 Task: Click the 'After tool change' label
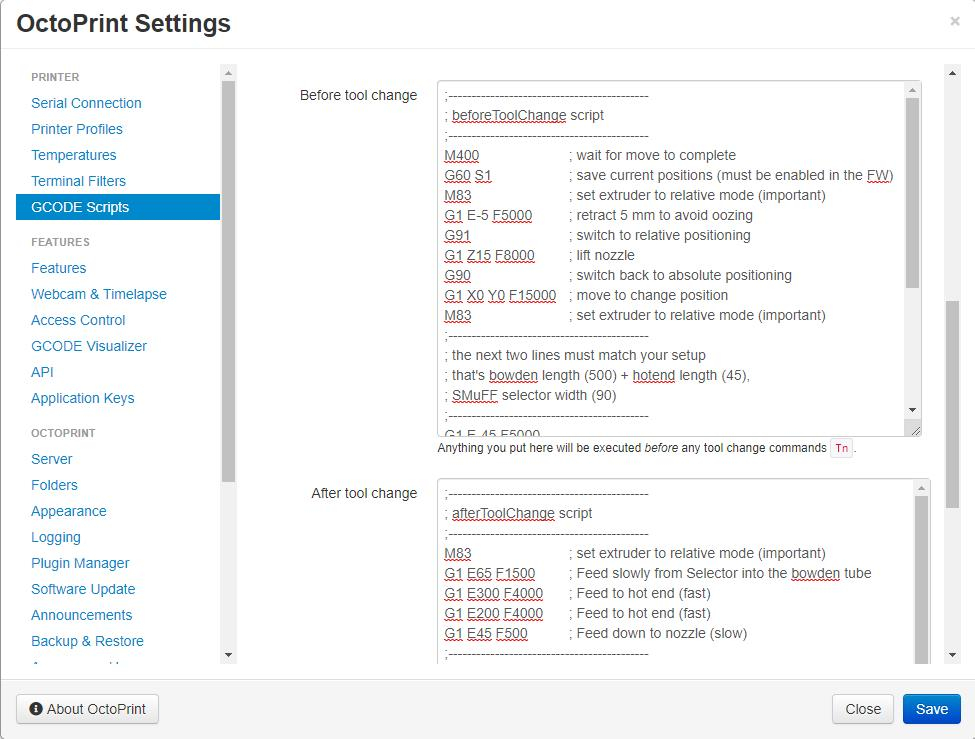364,493
